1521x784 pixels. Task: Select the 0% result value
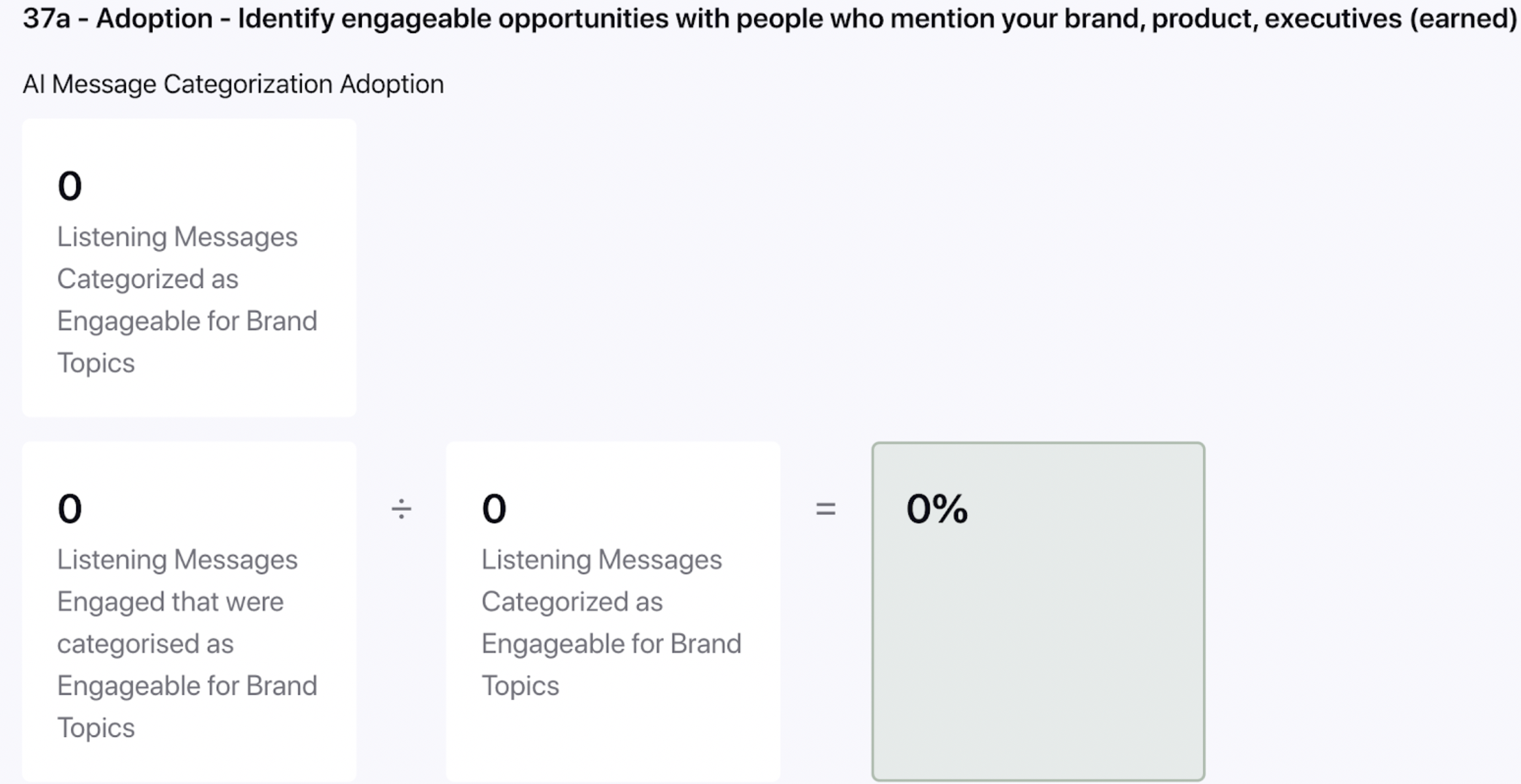click(x=937, y=509)
